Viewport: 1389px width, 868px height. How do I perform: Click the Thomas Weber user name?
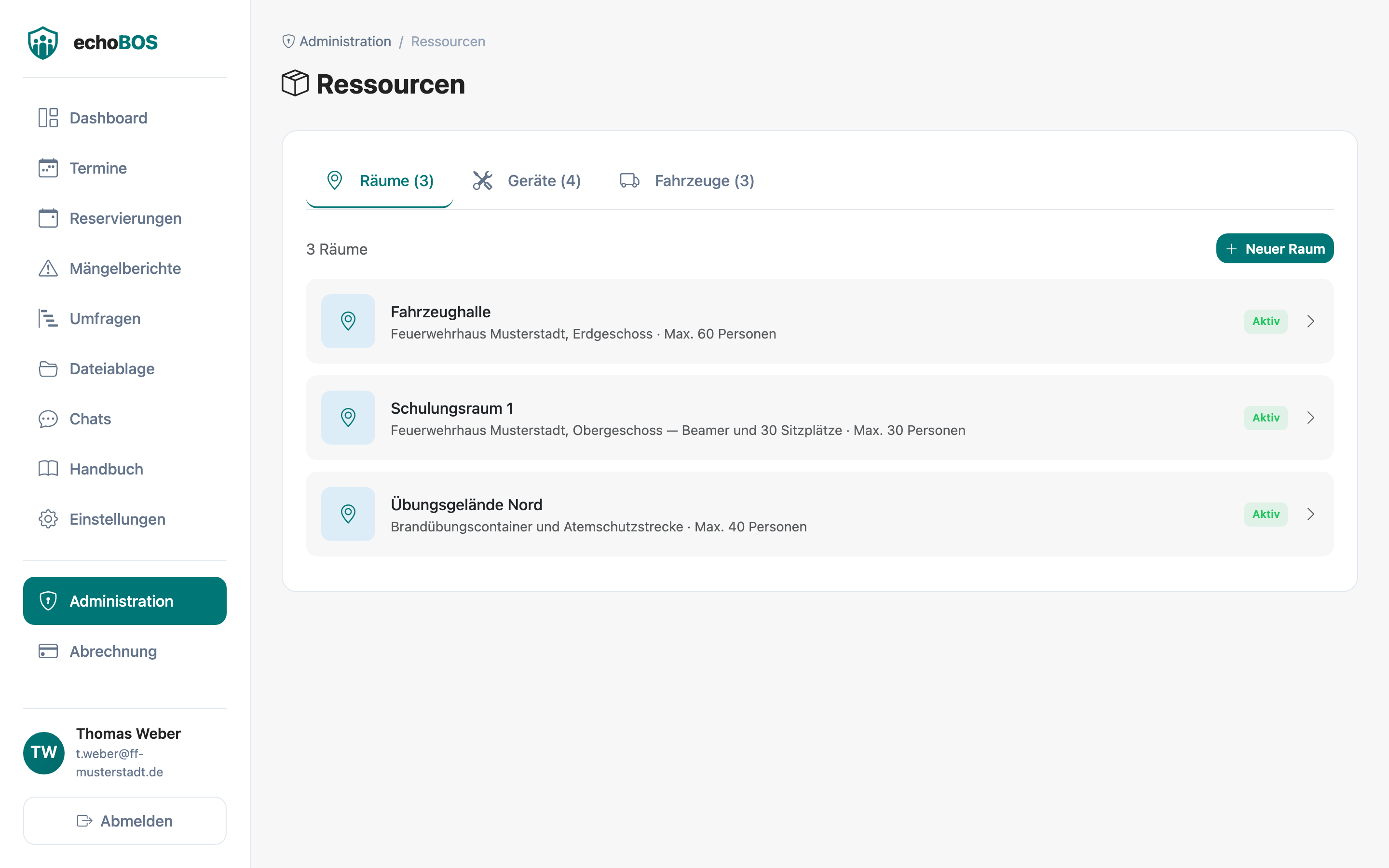(x=128, y=733)
